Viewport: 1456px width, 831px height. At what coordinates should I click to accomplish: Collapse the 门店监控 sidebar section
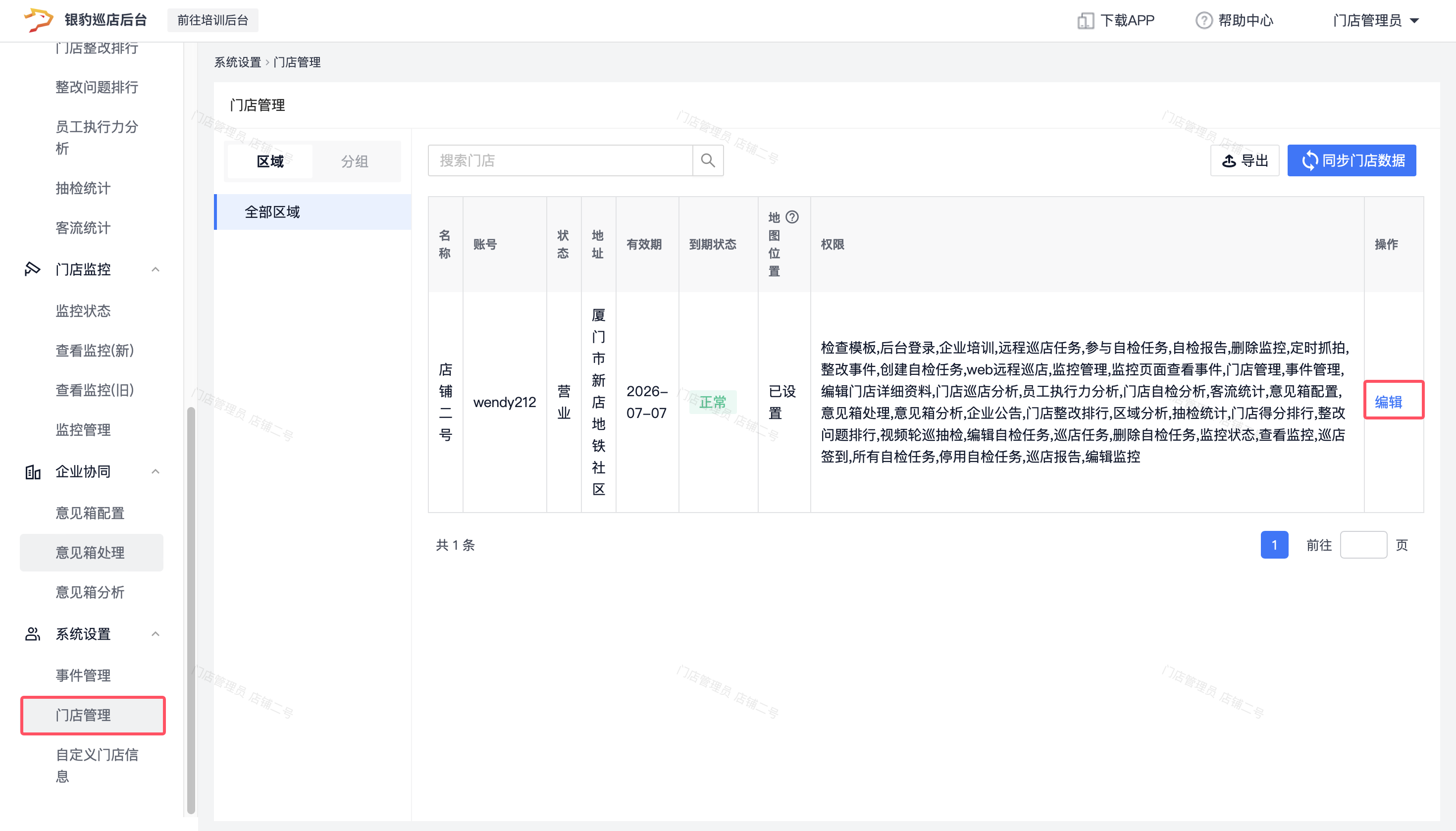[155, 269]
